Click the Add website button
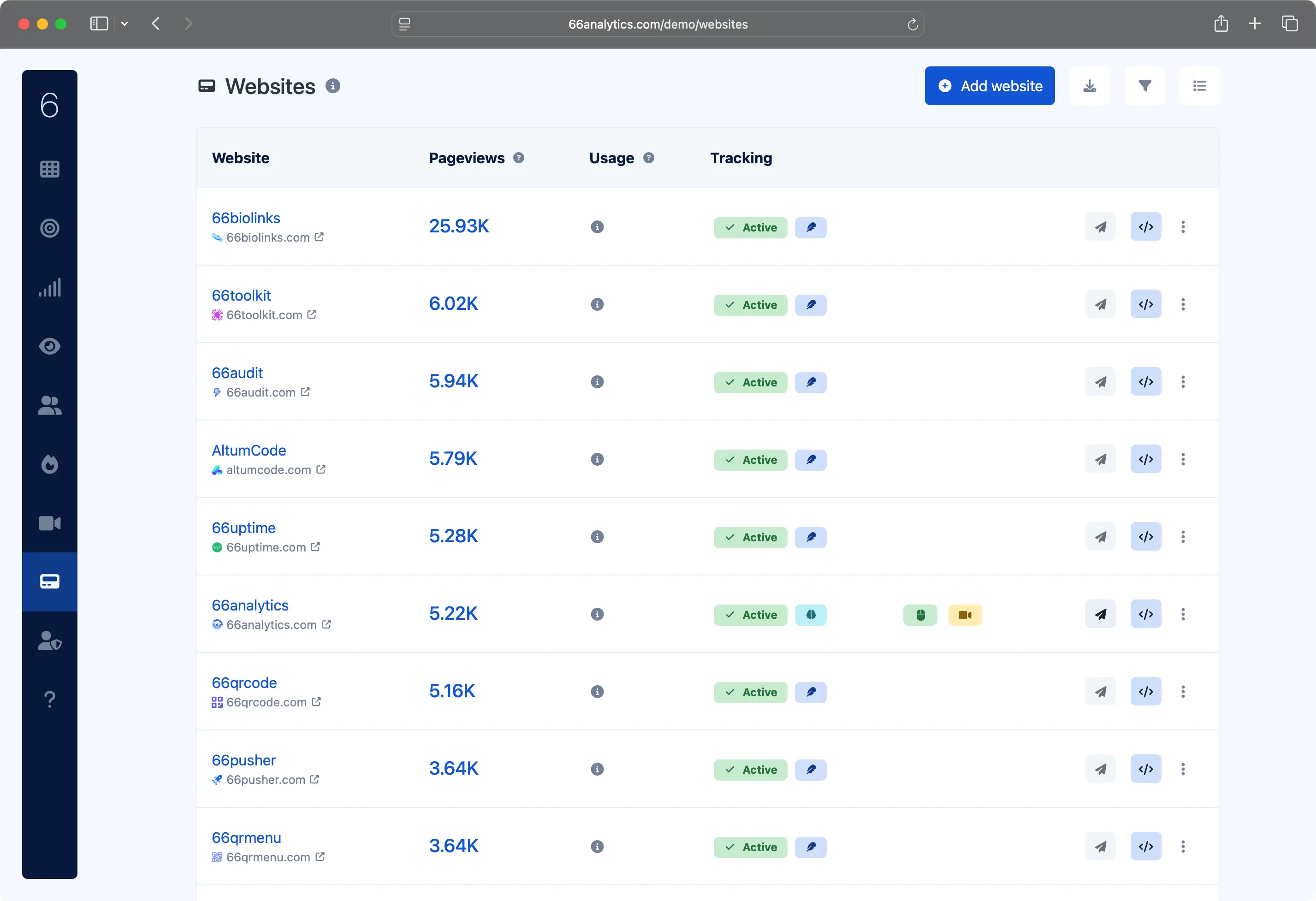 (x=989, y=86)
